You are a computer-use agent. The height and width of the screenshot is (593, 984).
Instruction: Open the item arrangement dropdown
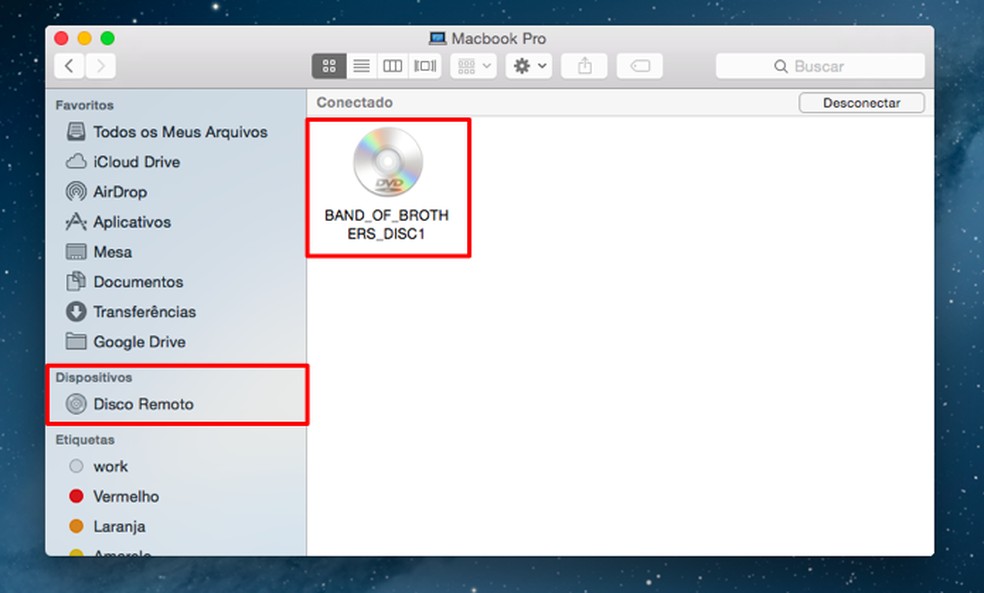(474, 66)
